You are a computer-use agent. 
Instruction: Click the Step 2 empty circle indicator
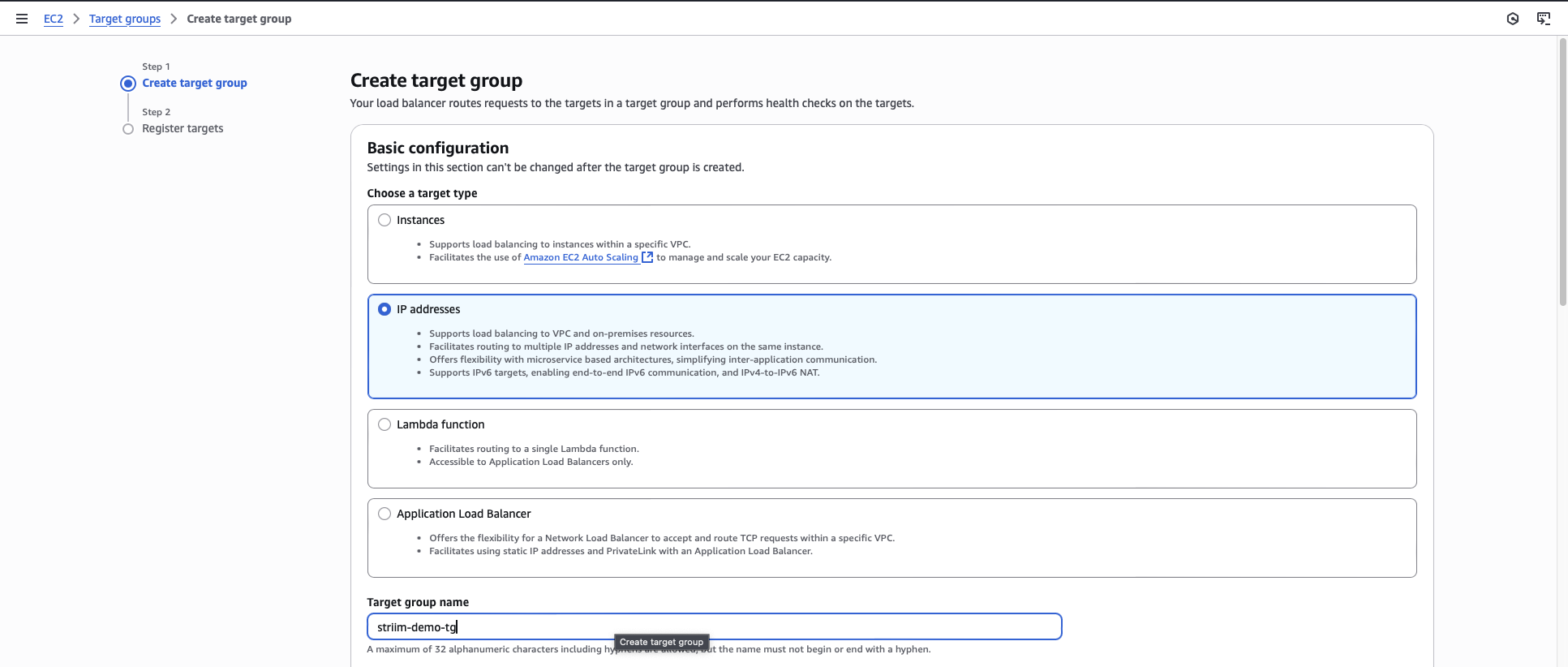[x=128, y=129]
